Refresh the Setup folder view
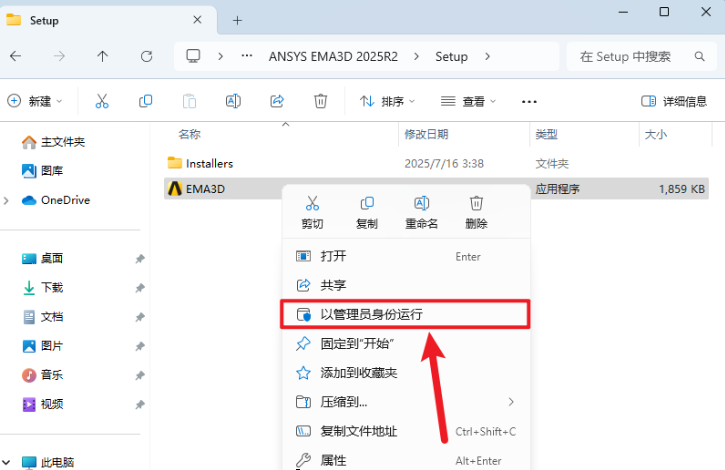The height and width of the screenshot is (470, 725). [147, 56]
